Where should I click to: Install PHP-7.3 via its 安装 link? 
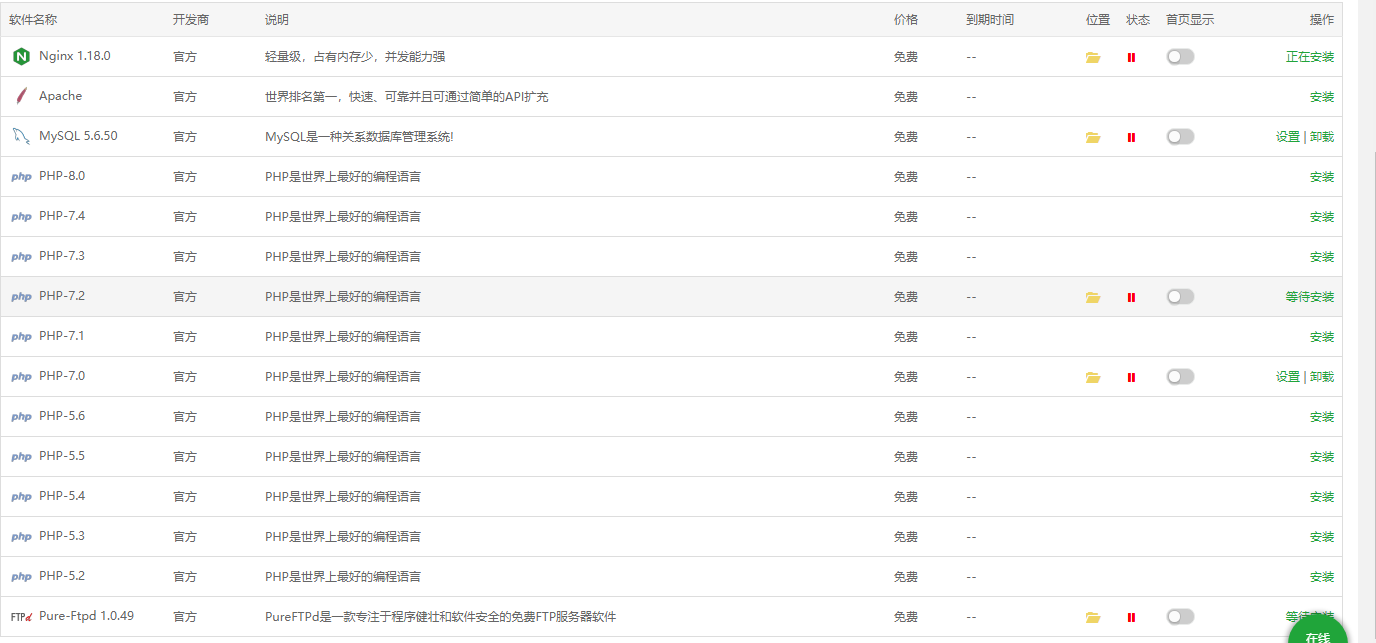point(1322,257)
